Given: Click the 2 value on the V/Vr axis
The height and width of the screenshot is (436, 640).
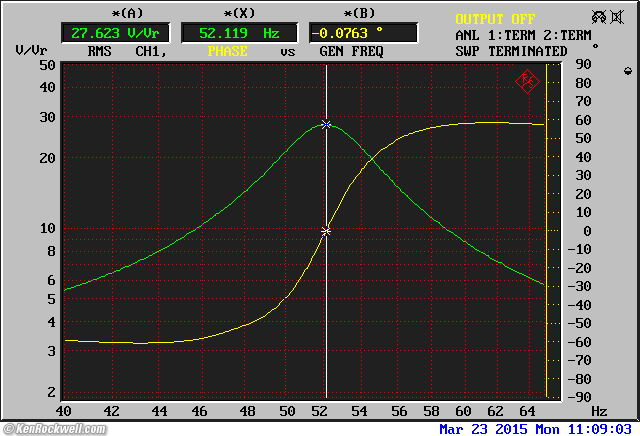Looking at the screenshot, I should (x=51, y=392).
